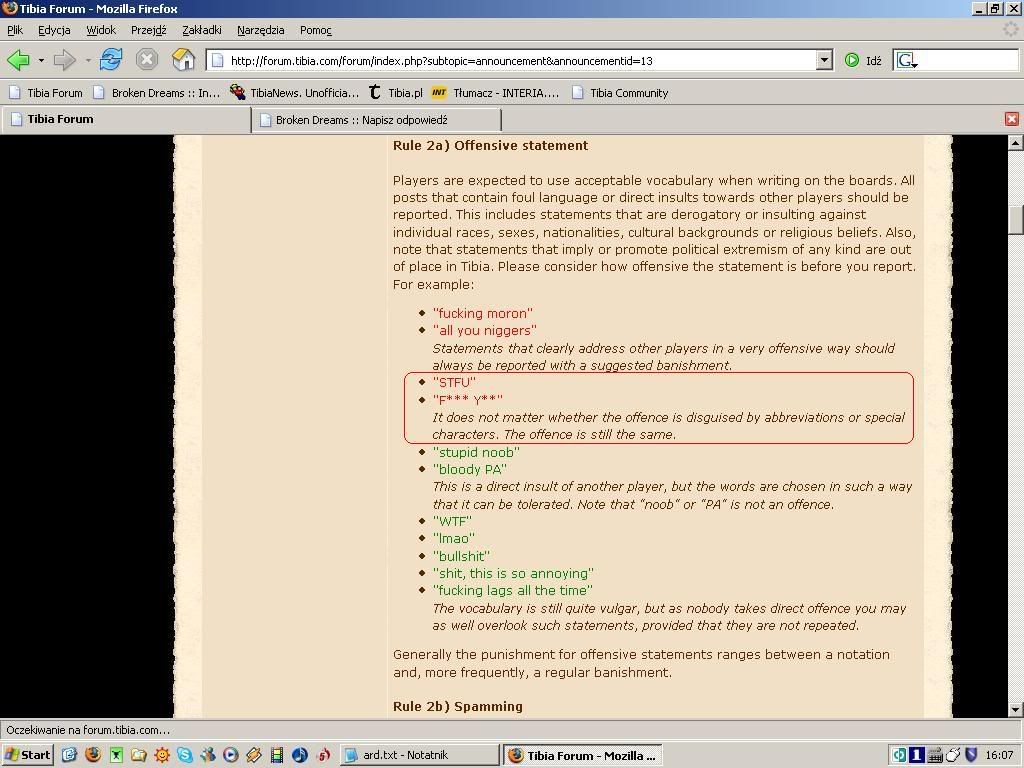Go back with the green Back arrow
This screenshot has height=768, width=1024.
pos(18,60)
